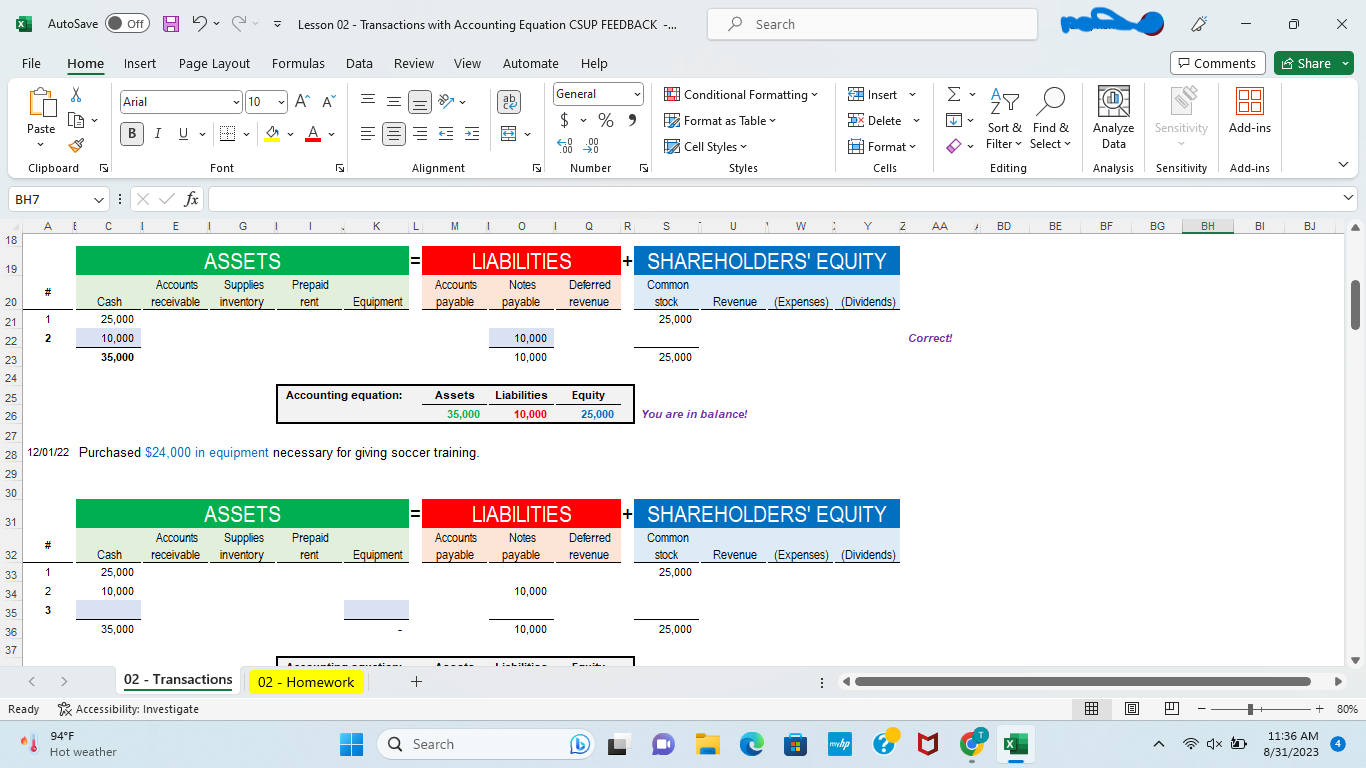Collapse the ribbon with the chevron
The image size is (1366, 768).
click(1342, 165)
